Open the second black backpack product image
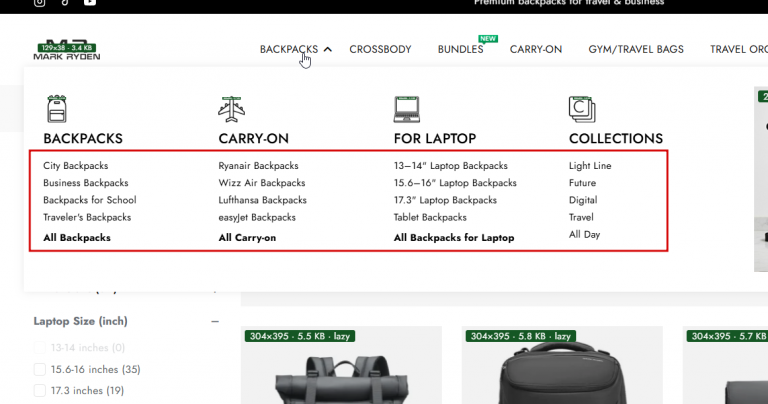 click(x=562, y=365)
